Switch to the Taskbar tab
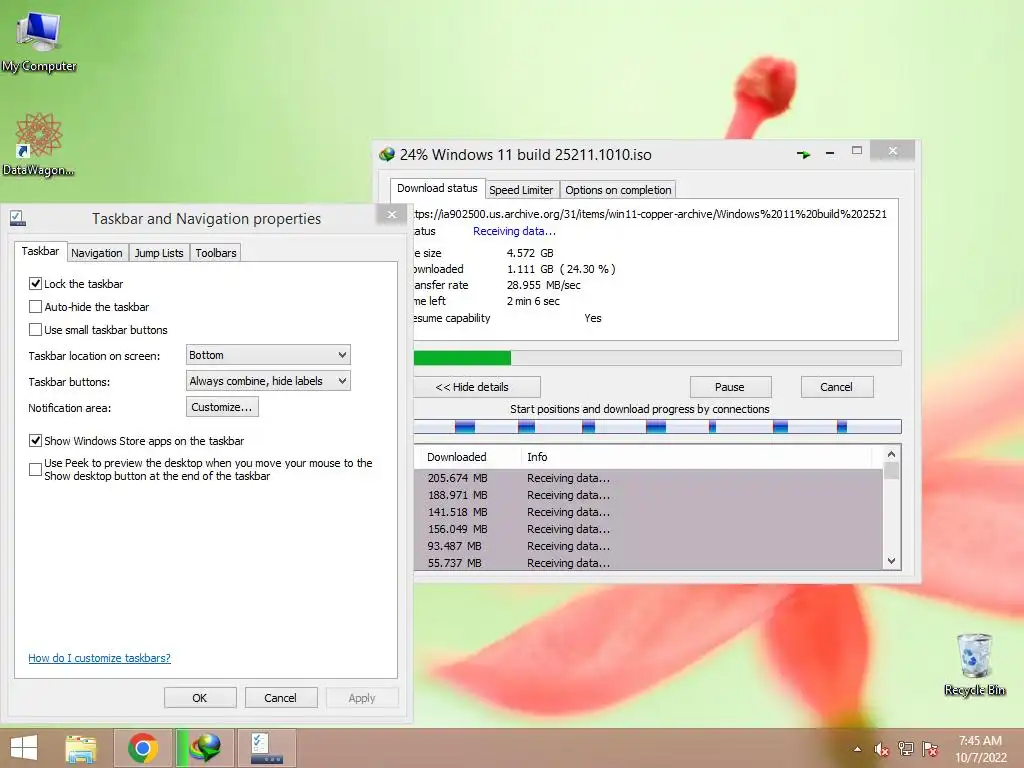This screenshot has width=1024, height=768. click(x=40, y=251)
